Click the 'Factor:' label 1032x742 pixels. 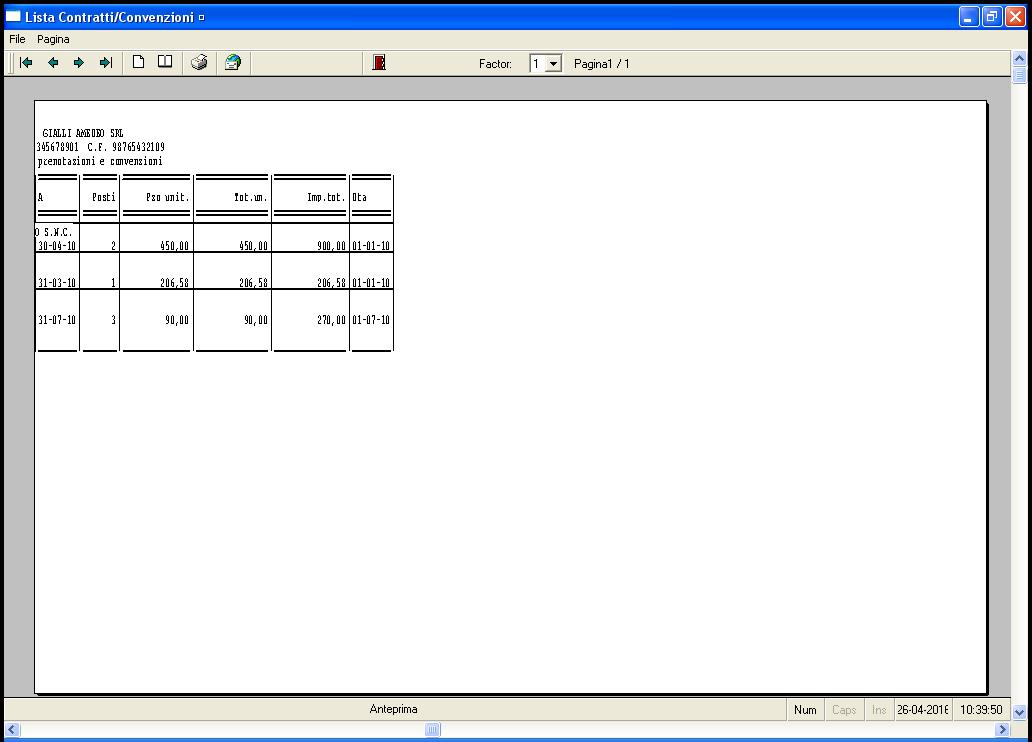tap(495, 64)
